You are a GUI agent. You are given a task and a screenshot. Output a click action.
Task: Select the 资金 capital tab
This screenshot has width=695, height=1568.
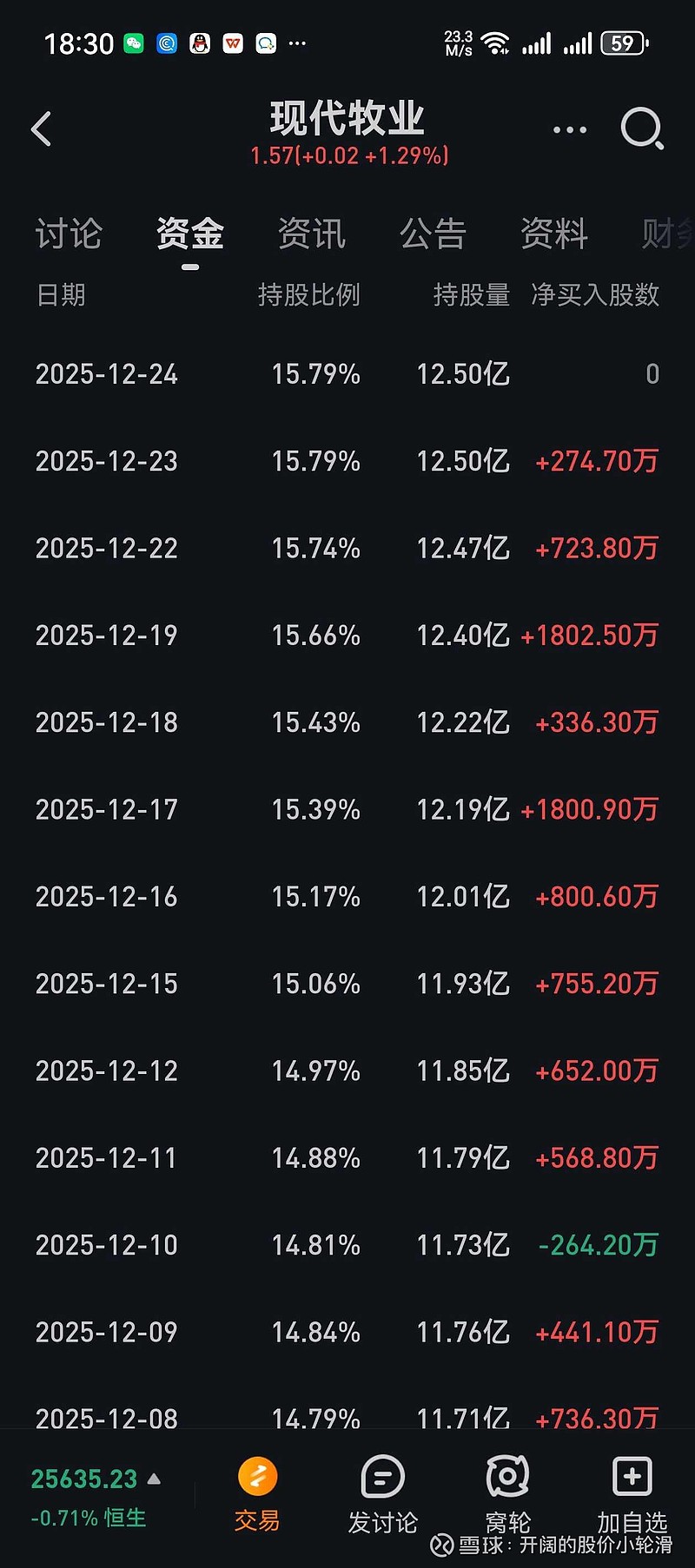[x=190, y=234]
